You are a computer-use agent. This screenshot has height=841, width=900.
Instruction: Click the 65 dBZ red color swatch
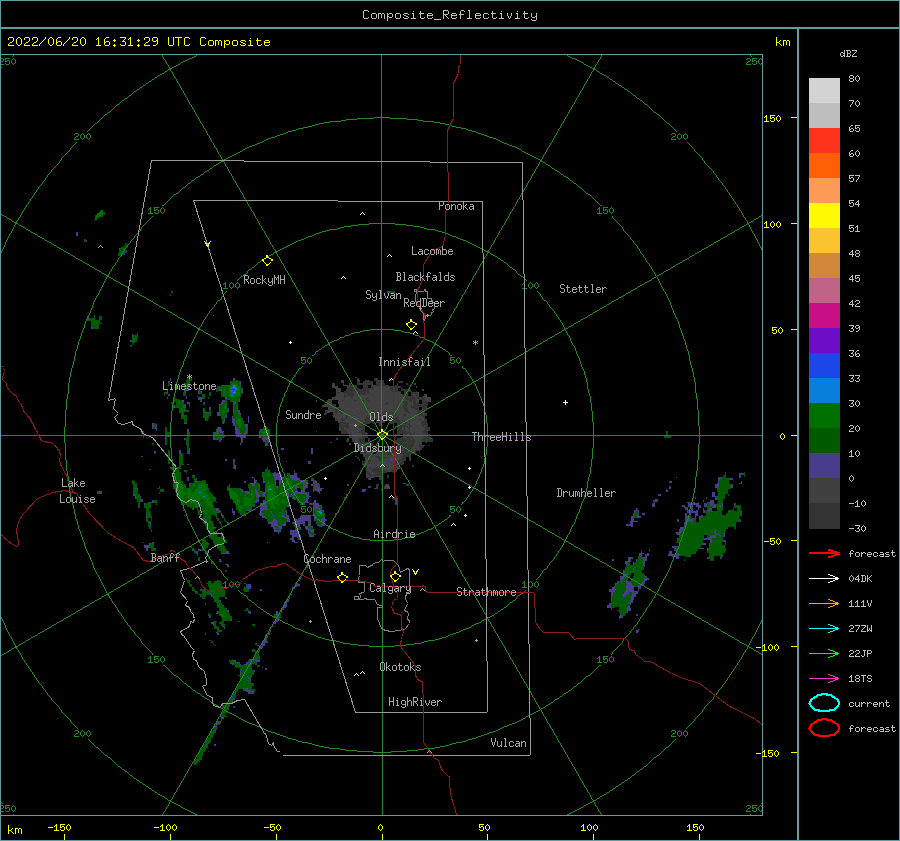point(824,141)
